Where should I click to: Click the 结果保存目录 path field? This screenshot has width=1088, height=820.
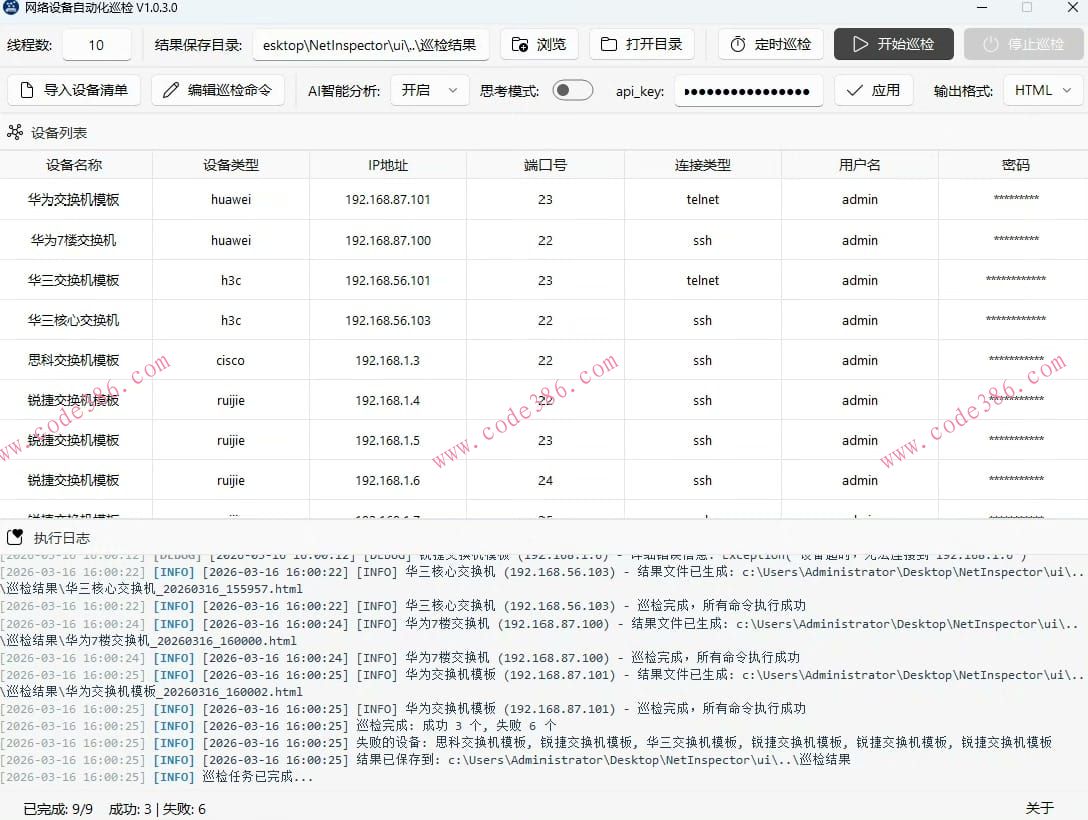coord(370,43)
